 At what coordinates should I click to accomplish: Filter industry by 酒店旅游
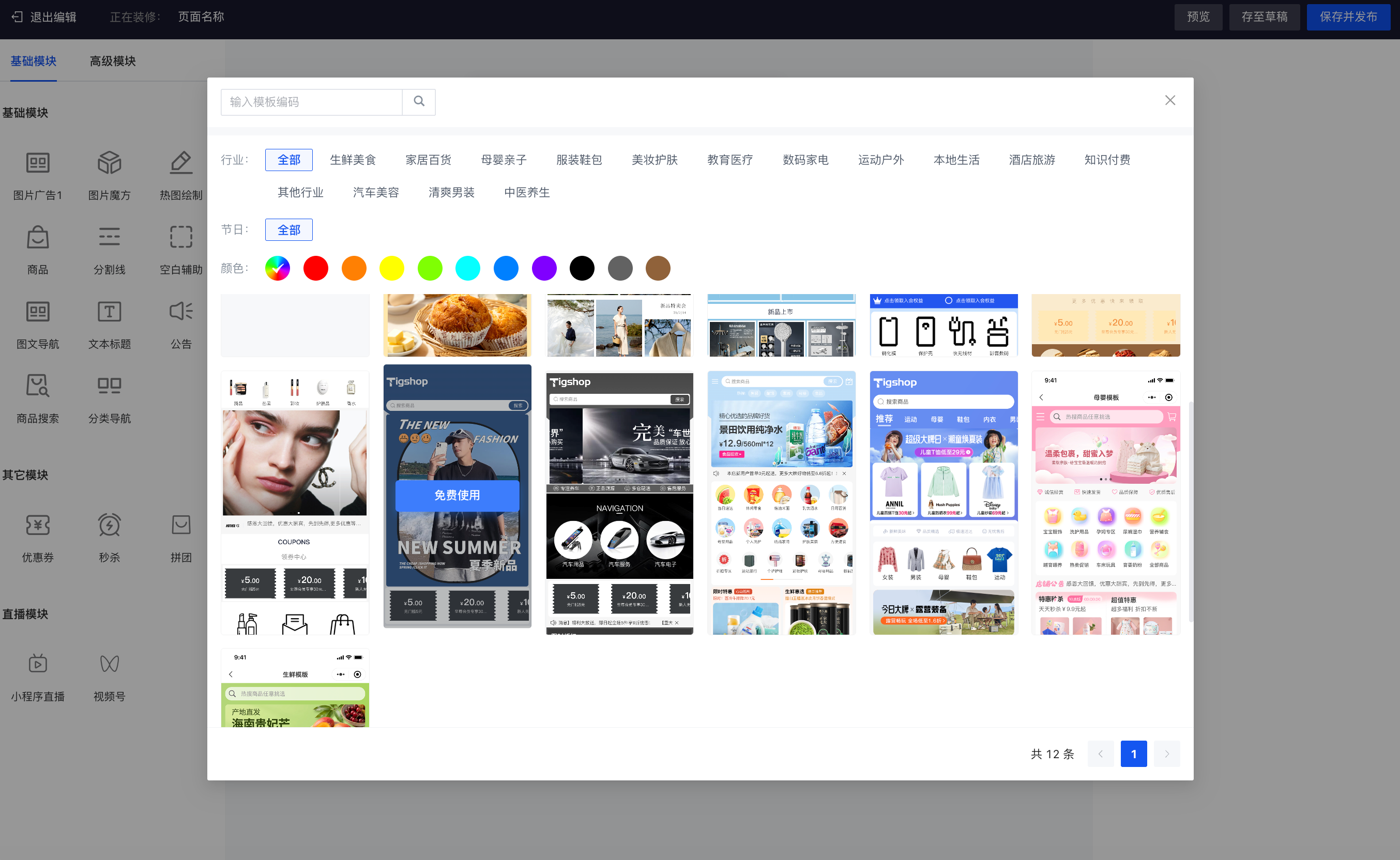point(1032,160)
